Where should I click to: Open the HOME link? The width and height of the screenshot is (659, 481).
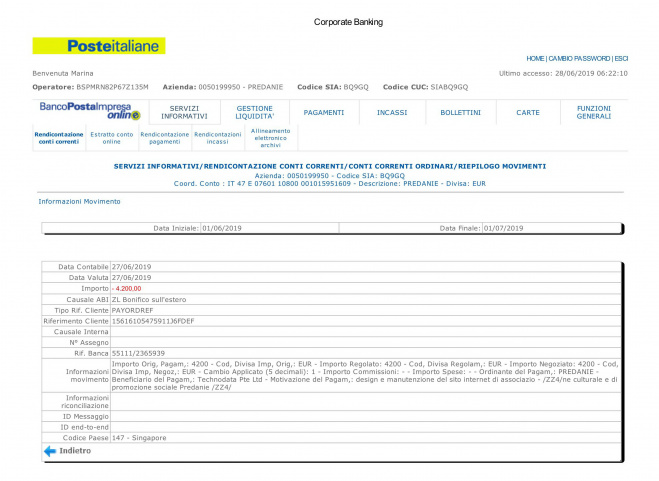pyautogui.click(x=535, y=59)
